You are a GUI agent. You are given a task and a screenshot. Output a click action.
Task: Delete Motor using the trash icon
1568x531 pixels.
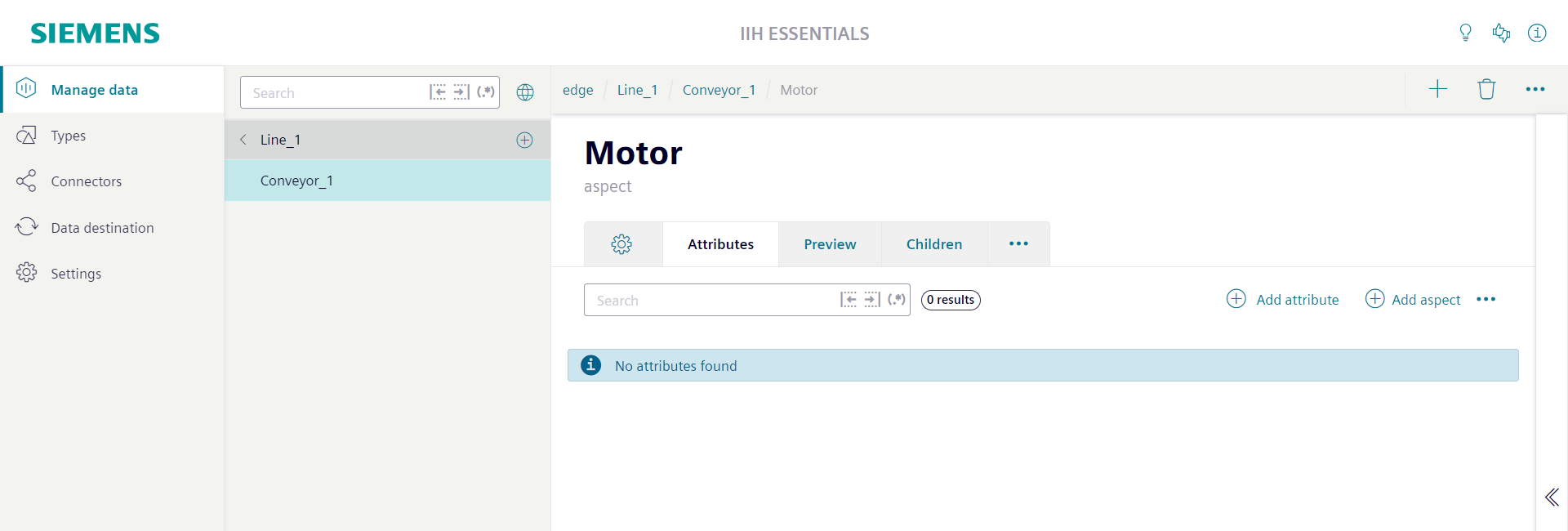1486,89
